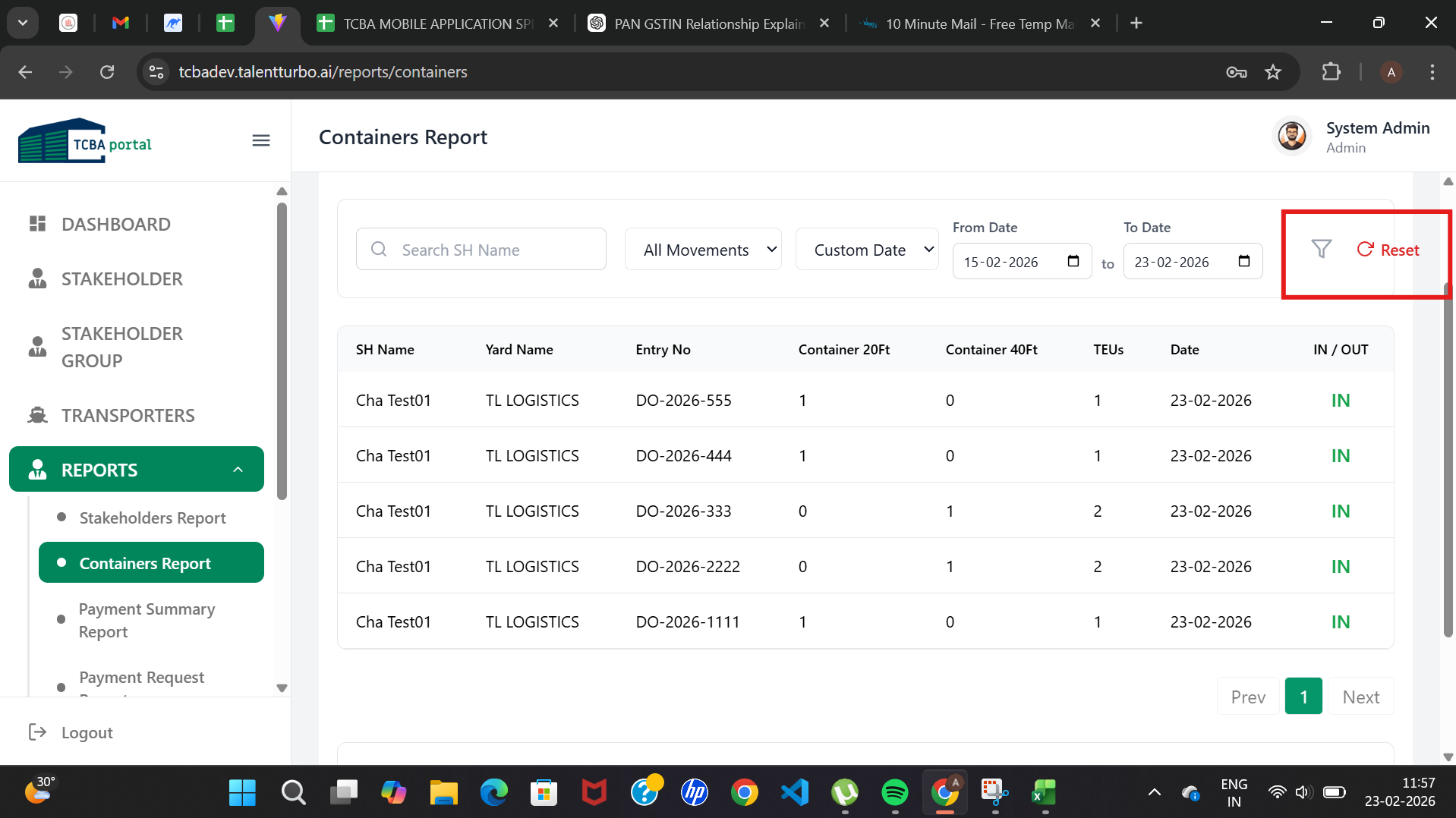
Task: Open Payment Summary Report in sidebar
Action: [147, 621]
